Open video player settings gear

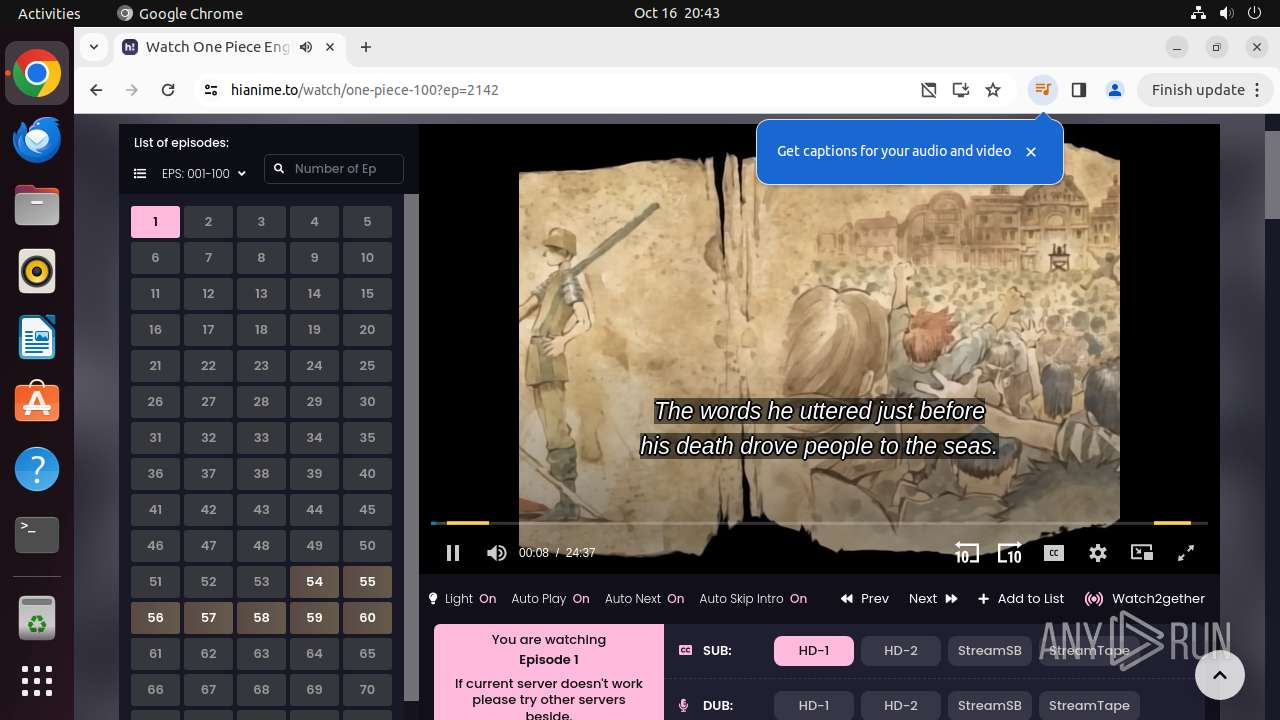tap(1098, 553)
